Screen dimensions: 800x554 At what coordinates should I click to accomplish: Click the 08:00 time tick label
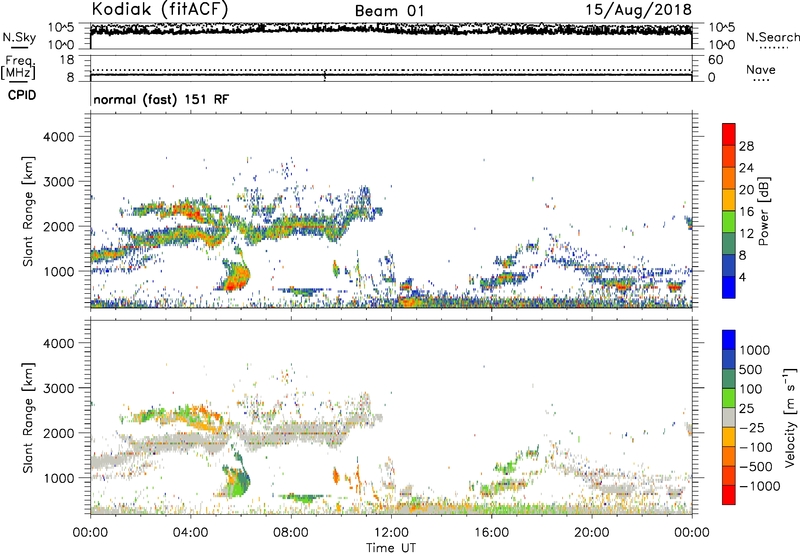[x=291, y=533]
